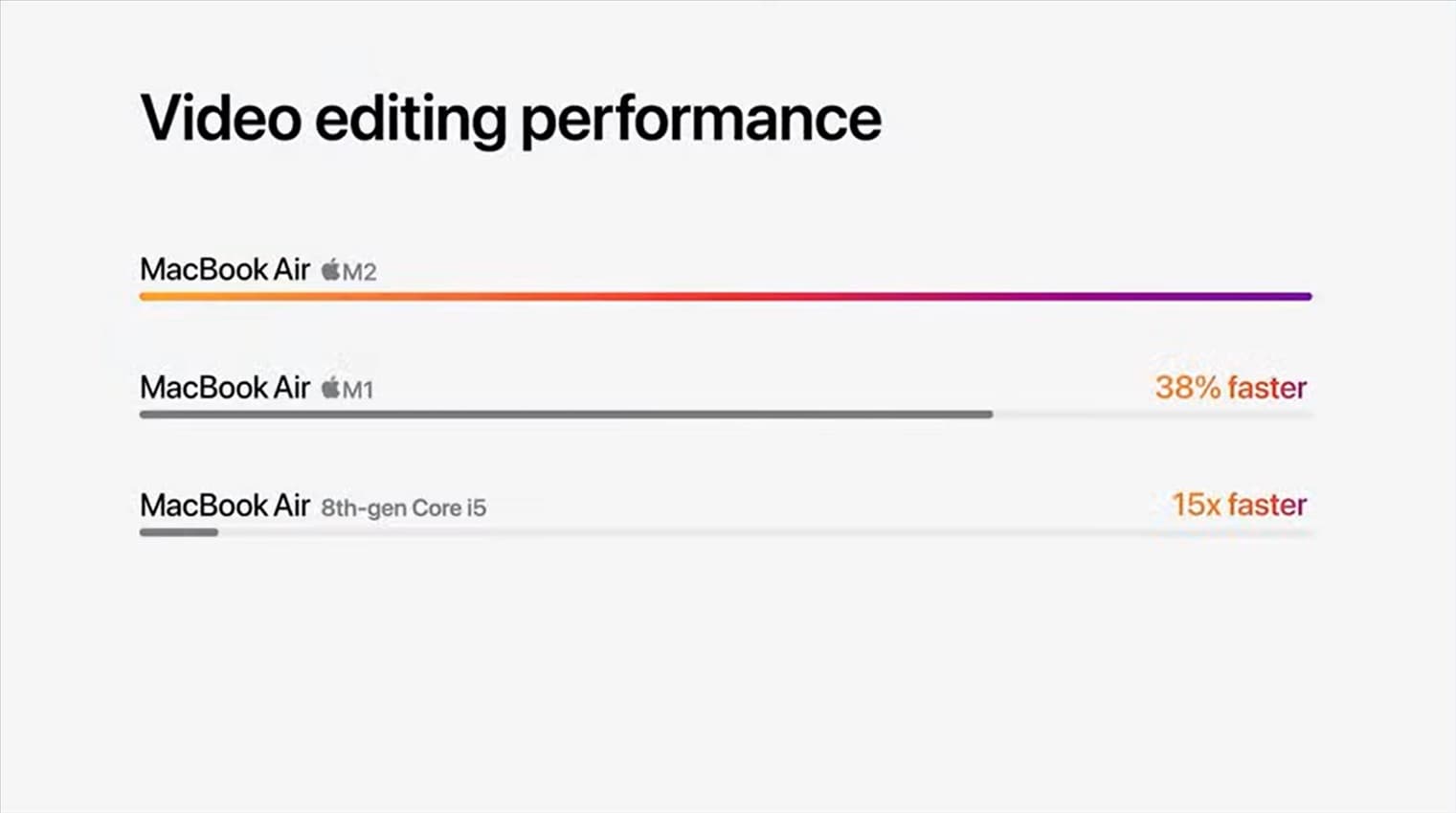
Task: Click the "8th-gen Core i5" subtitle
Action: tap(403, 508)
